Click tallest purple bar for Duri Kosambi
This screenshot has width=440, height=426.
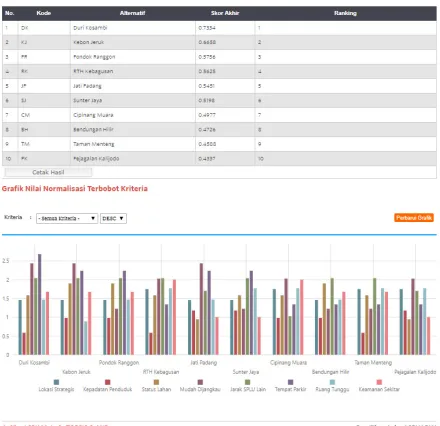pyautogui.click(x=40, y=304)
